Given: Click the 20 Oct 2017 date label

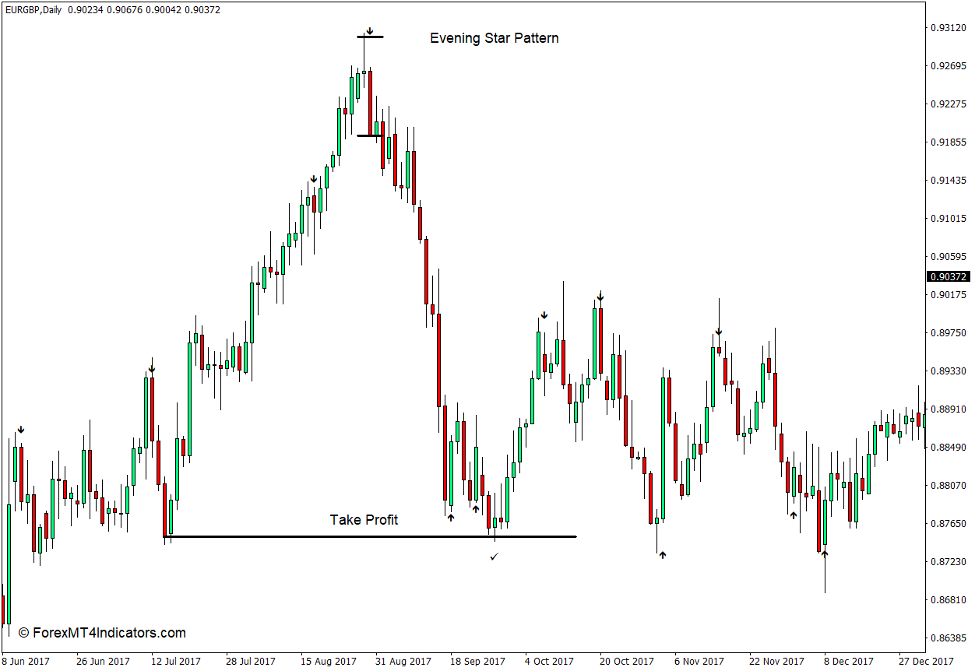Looking at the screenshot, I should click(627, 661).
